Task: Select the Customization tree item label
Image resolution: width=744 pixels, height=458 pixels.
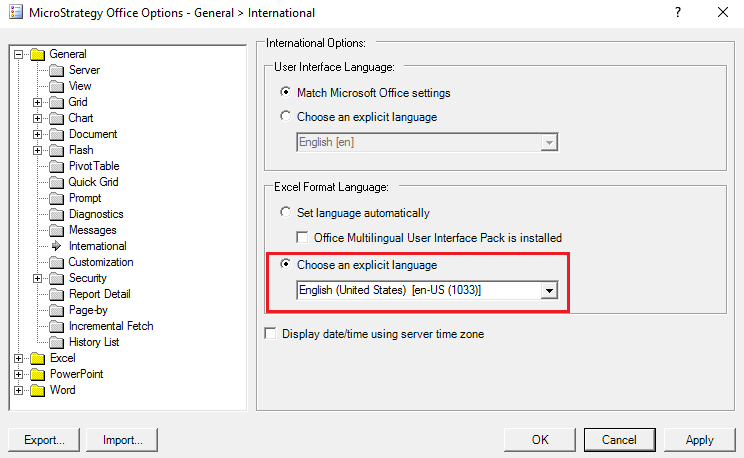Action: [101, 262]
